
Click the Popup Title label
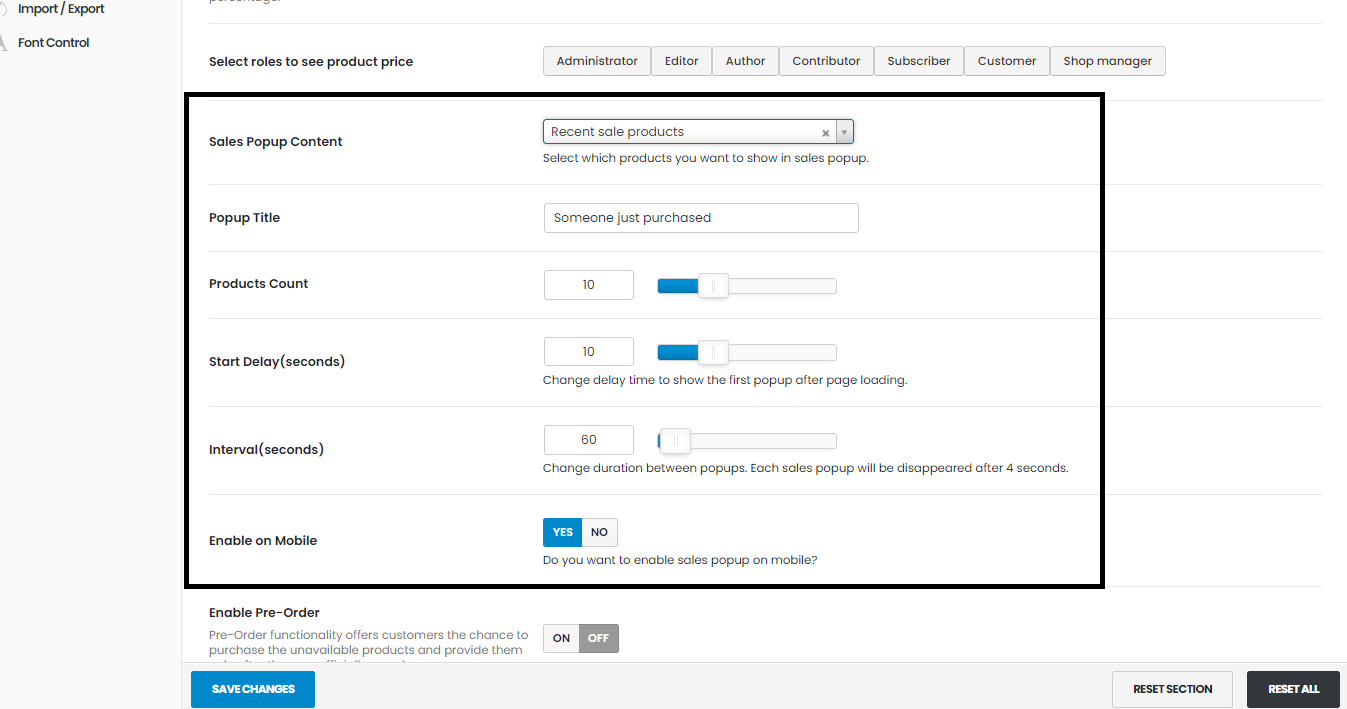[x=244, y=218]
